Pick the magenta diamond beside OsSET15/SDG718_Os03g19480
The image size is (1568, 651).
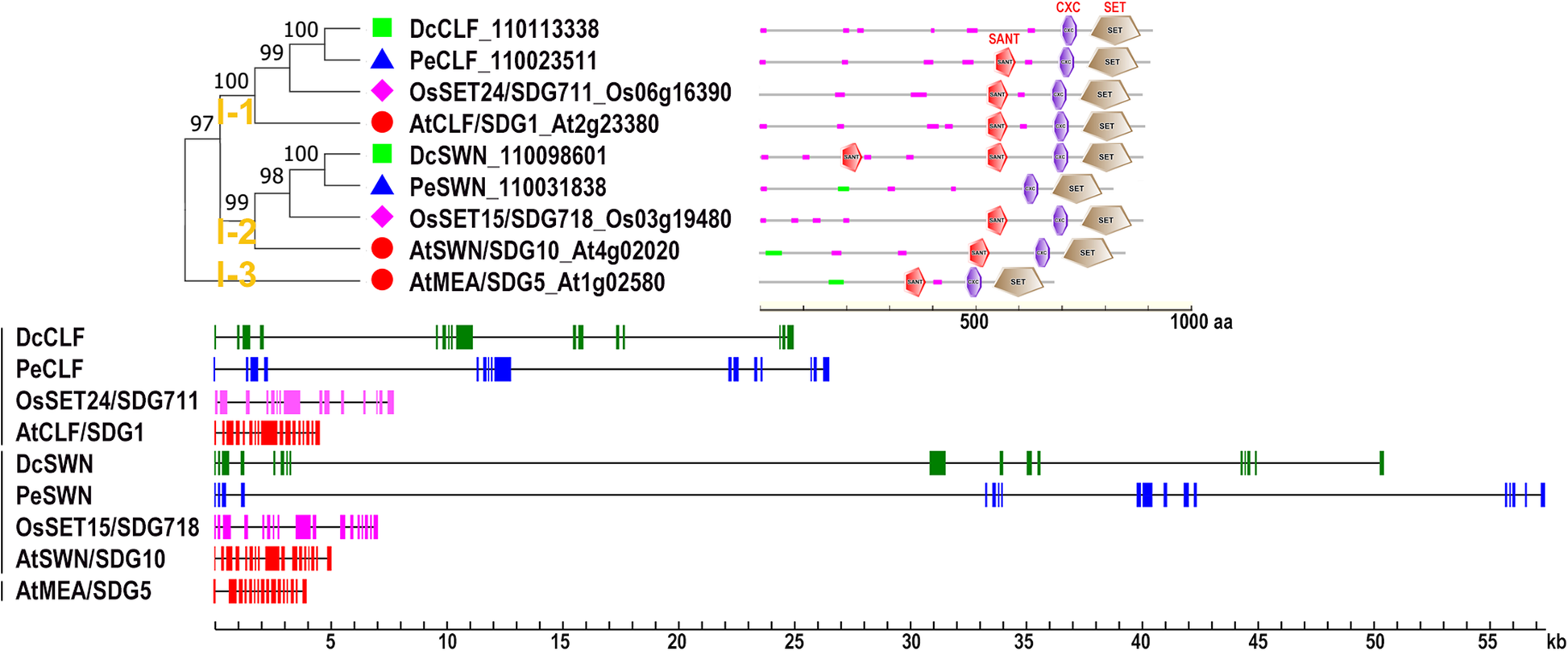pos(382,218)
